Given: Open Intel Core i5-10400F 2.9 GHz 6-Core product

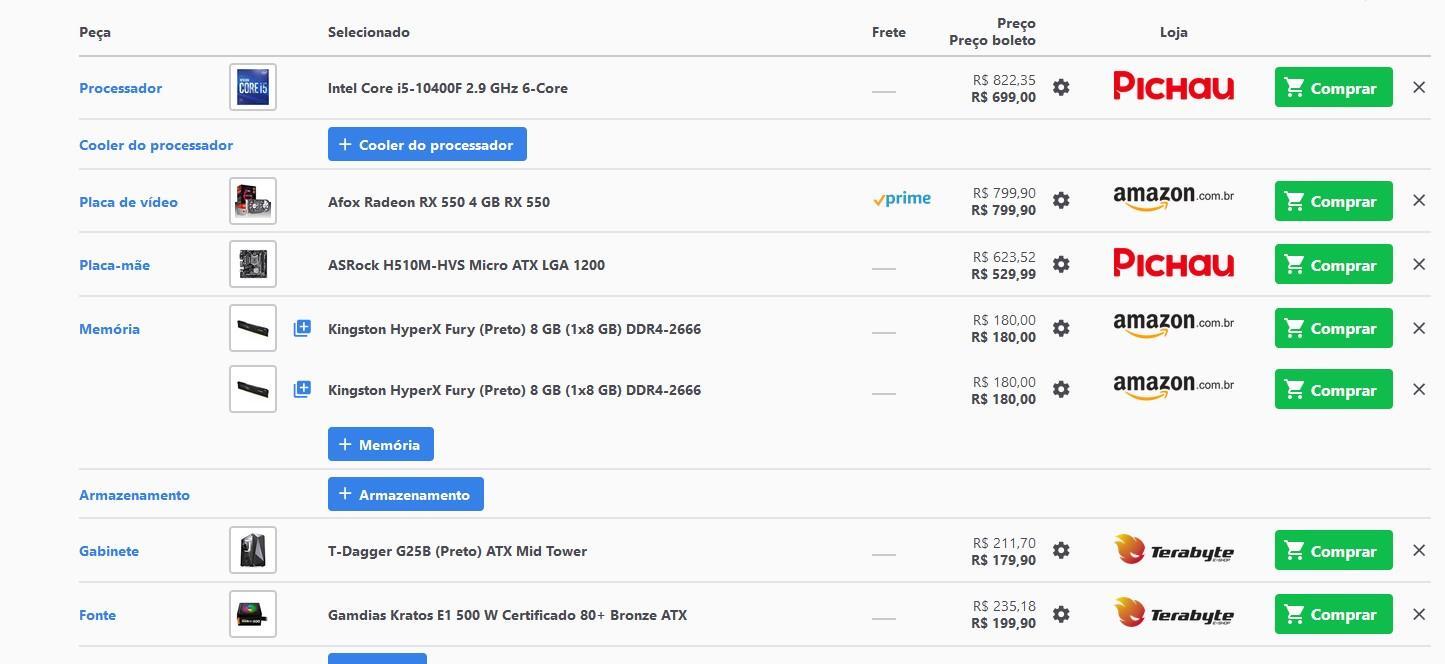Looking at the screenshot, I should pos(447,88).
